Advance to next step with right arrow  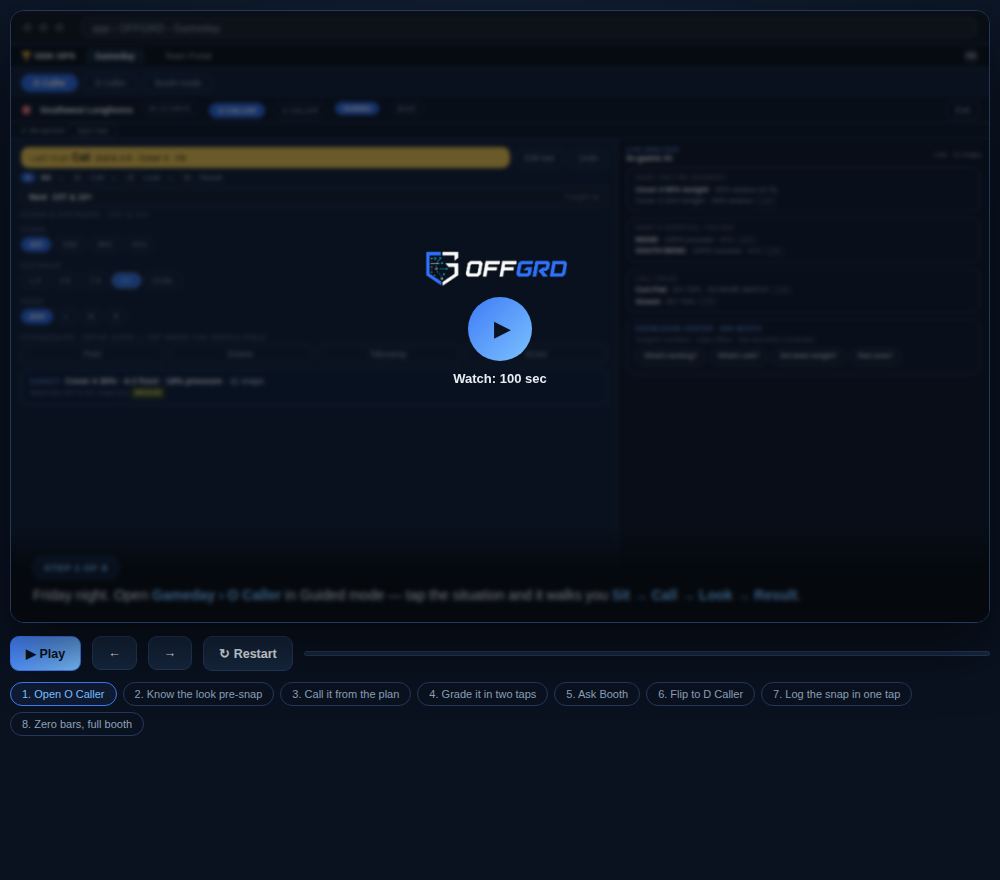click(170, 654)
